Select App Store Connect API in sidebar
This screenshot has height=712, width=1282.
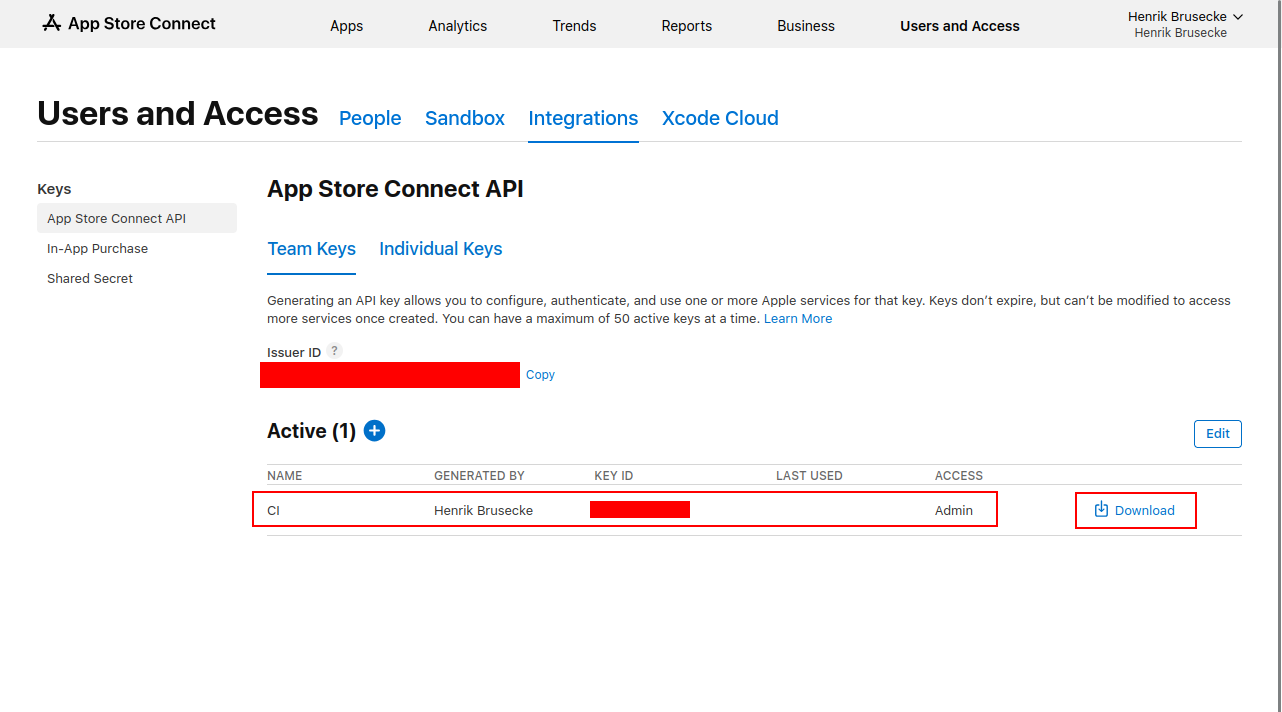click(137, 218)
